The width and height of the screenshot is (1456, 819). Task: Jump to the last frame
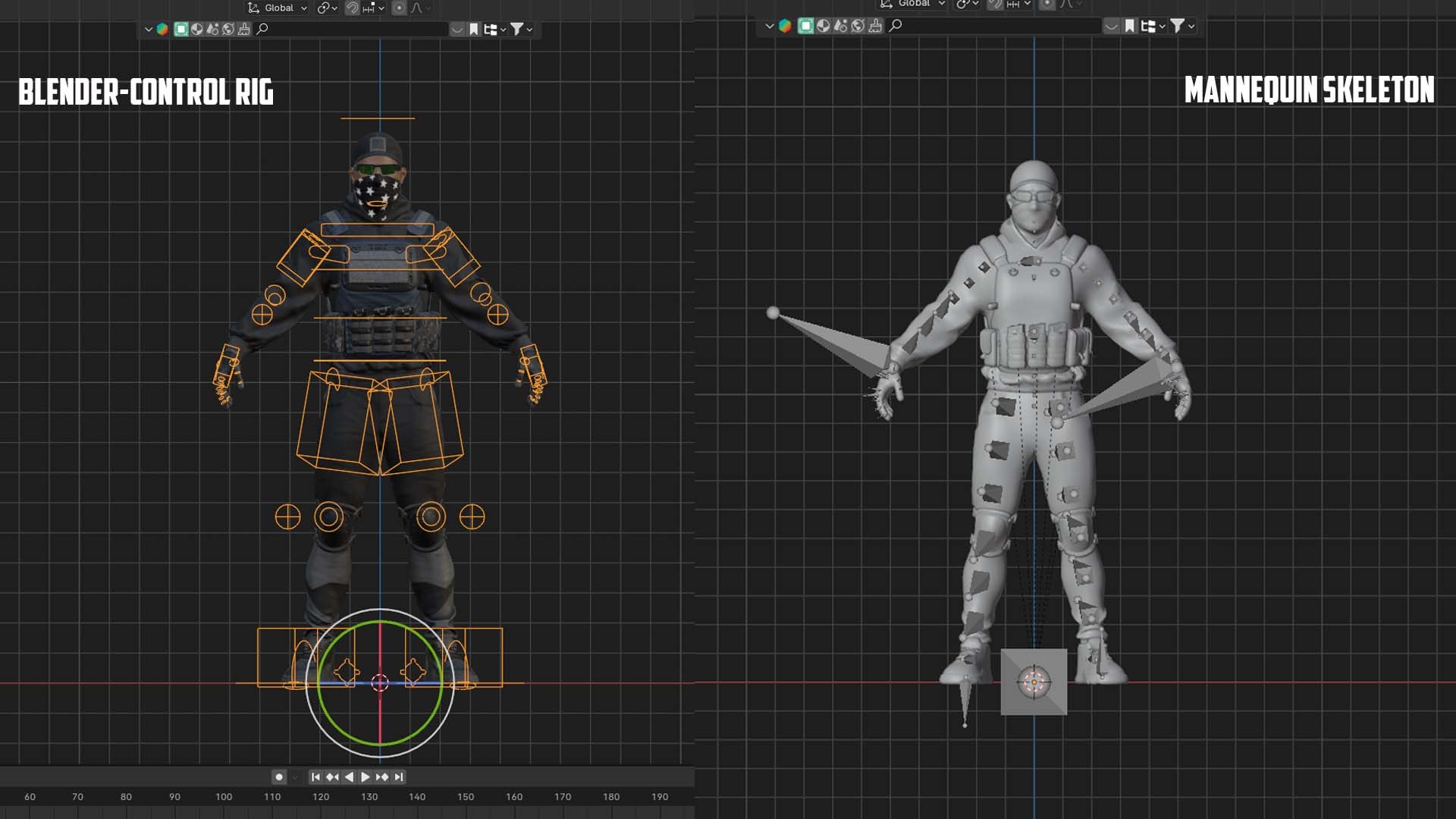pyautogui.click(x=399, y=777)
